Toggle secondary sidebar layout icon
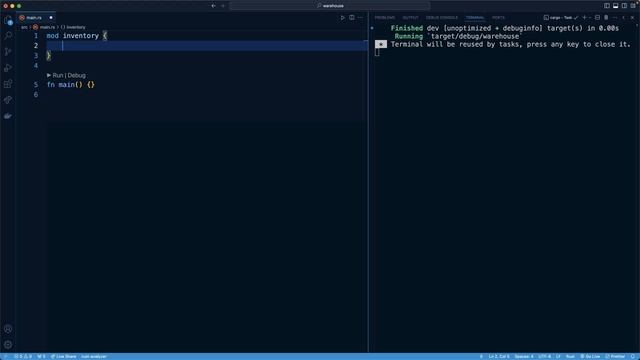Image resolution: width=640 pixels, height=360 pixels. click(624, 6)
